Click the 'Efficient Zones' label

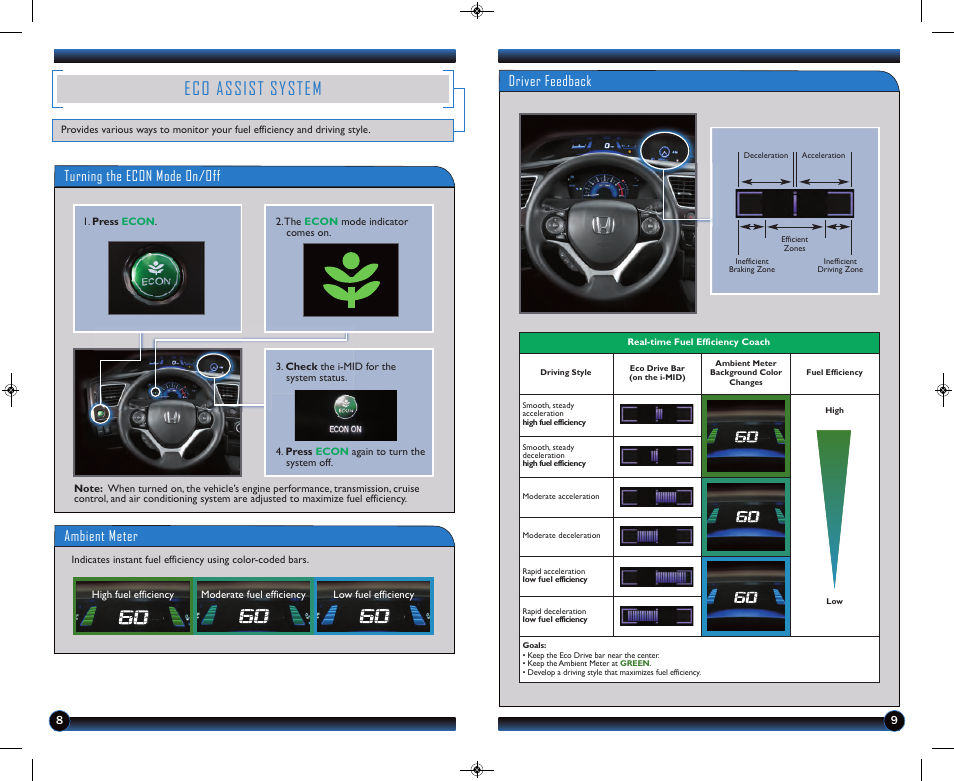coord(795,244)
